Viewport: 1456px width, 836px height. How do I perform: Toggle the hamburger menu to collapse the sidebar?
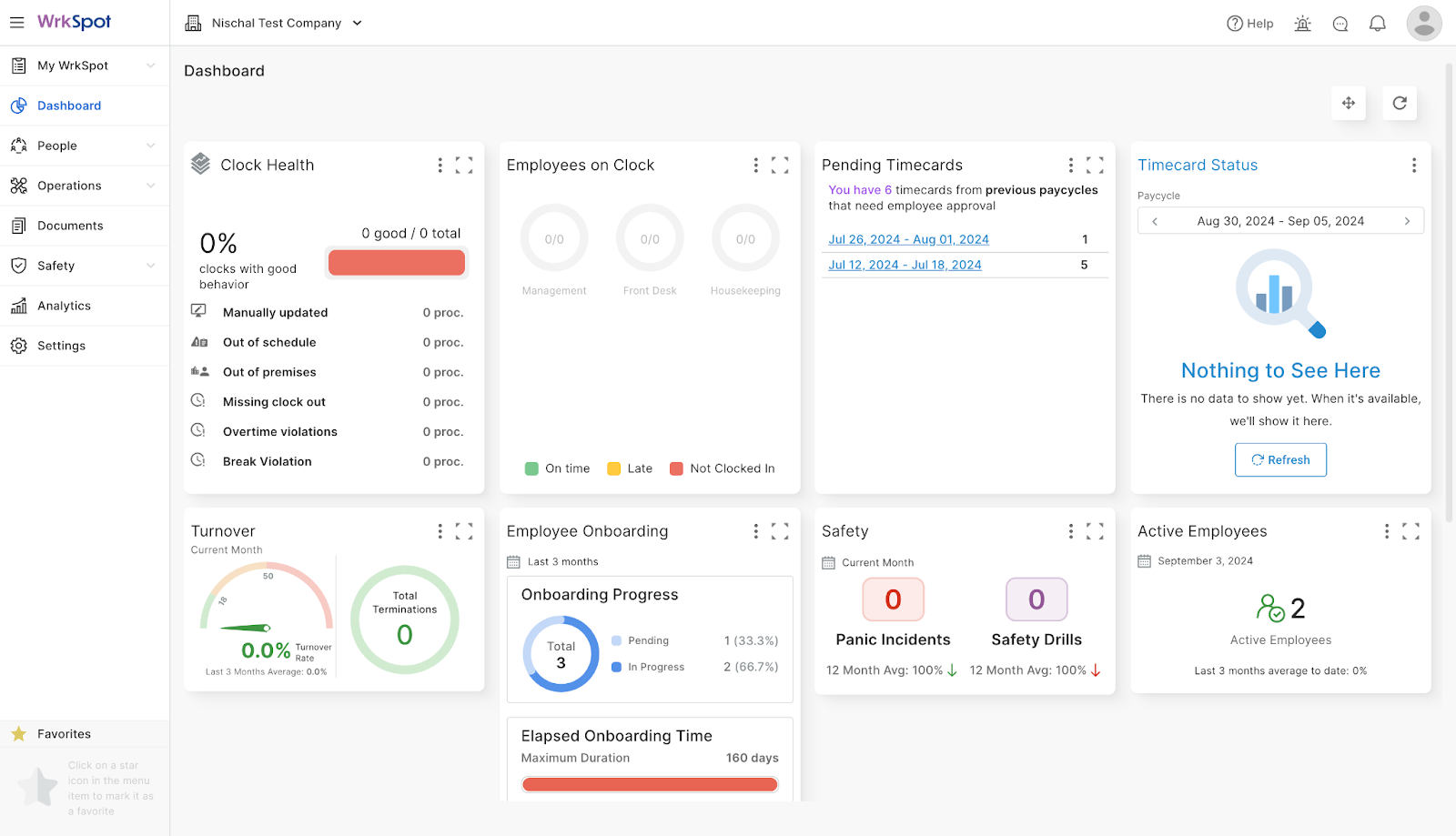click(16, 23)
